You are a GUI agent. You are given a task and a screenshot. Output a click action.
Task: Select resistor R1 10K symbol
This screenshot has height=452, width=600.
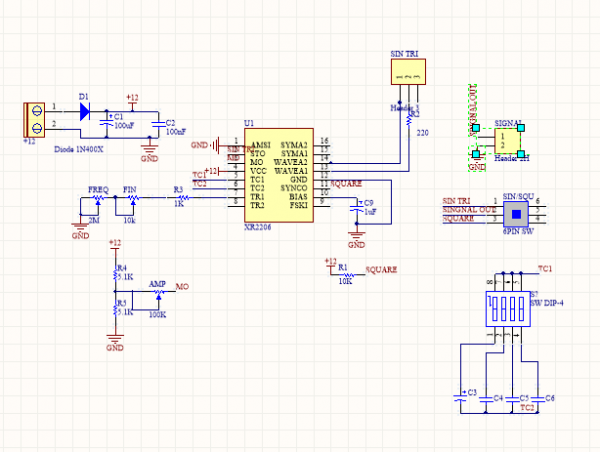pos(348,275)
